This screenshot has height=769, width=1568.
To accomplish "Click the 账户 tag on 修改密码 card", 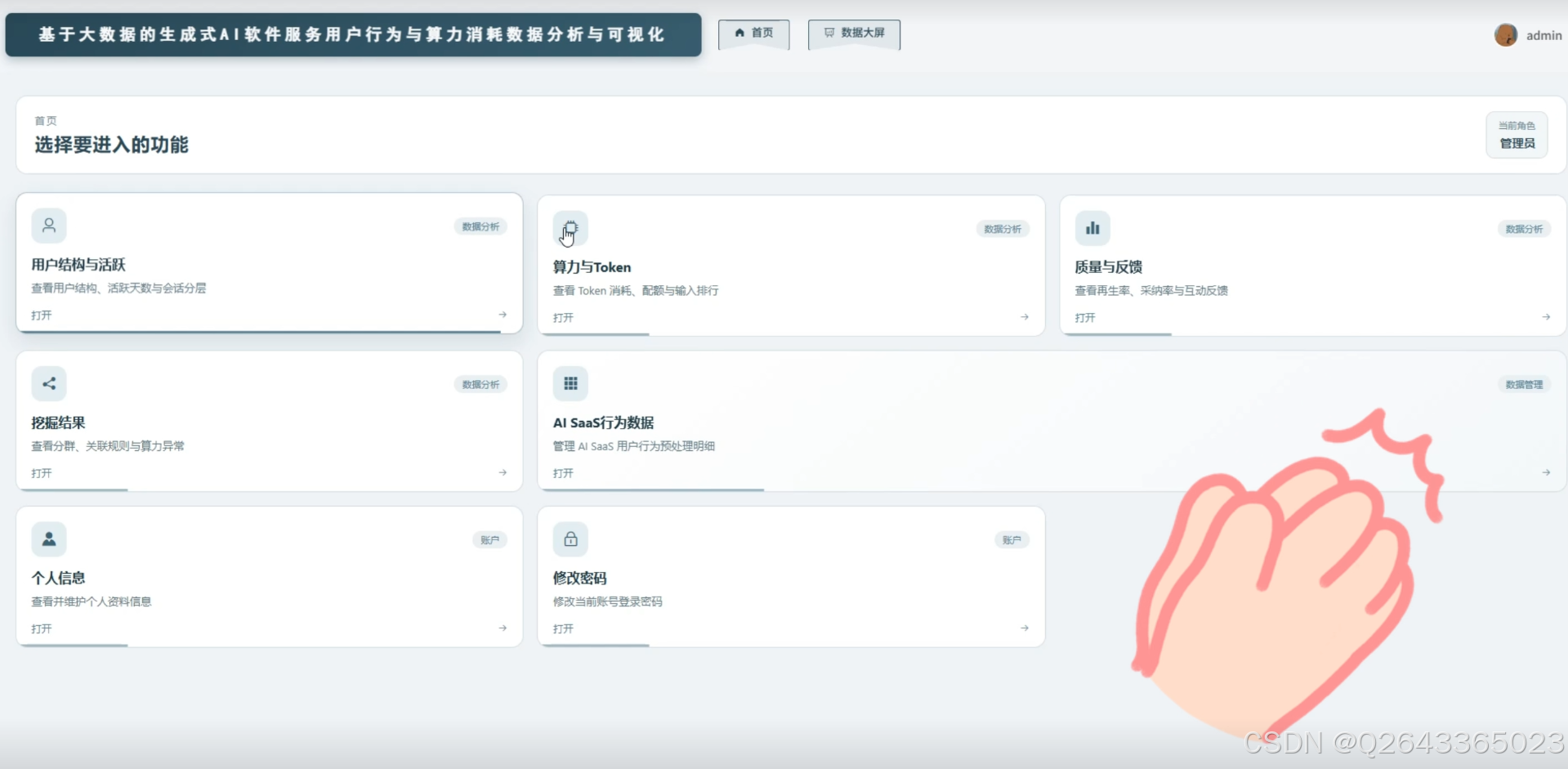I will pos(1012,539).
